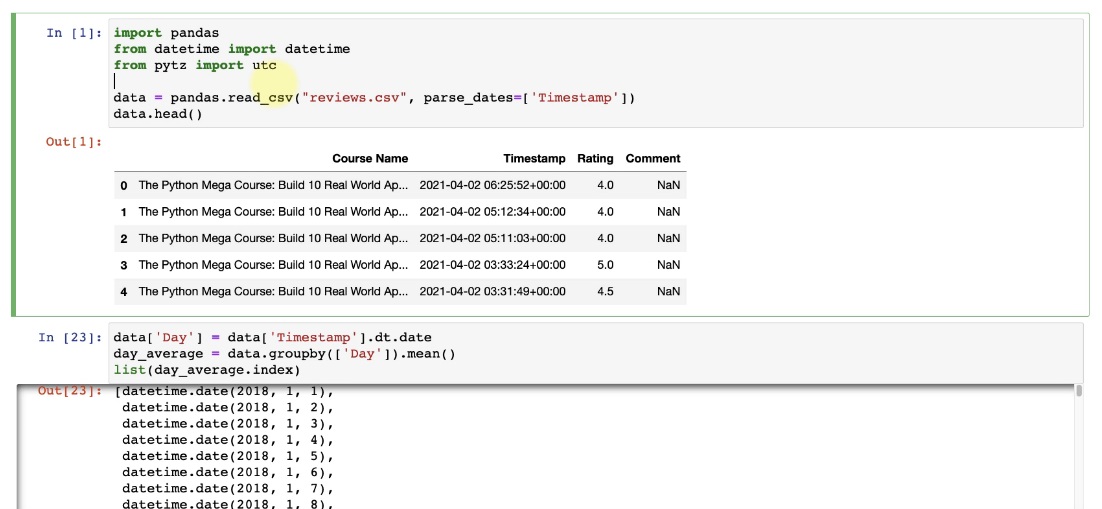Click the NaN comment cell in row 0
The image size is (1102, 509).
click(668, 186)
